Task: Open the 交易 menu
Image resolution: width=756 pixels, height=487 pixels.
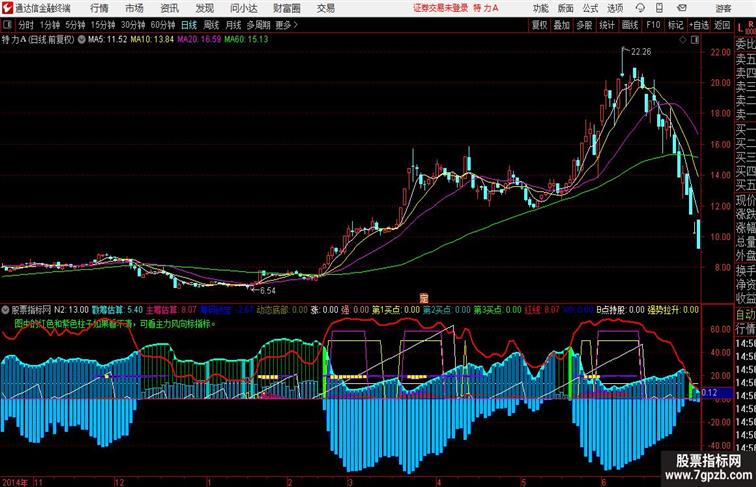Action: coord(325,8)
